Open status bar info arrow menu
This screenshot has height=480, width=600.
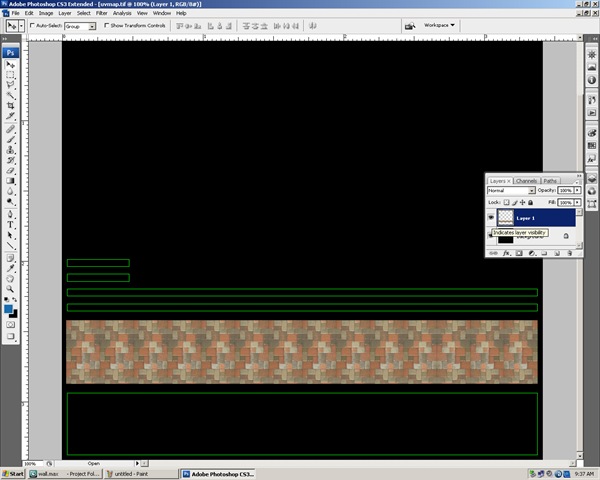pos(137,463)
